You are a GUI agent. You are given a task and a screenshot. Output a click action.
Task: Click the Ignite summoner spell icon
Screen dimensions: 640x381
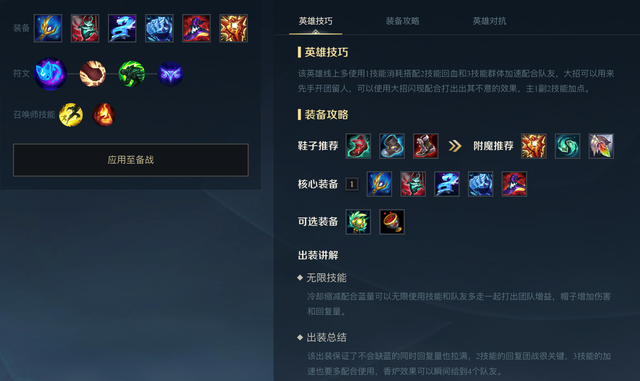pos(104,115)
